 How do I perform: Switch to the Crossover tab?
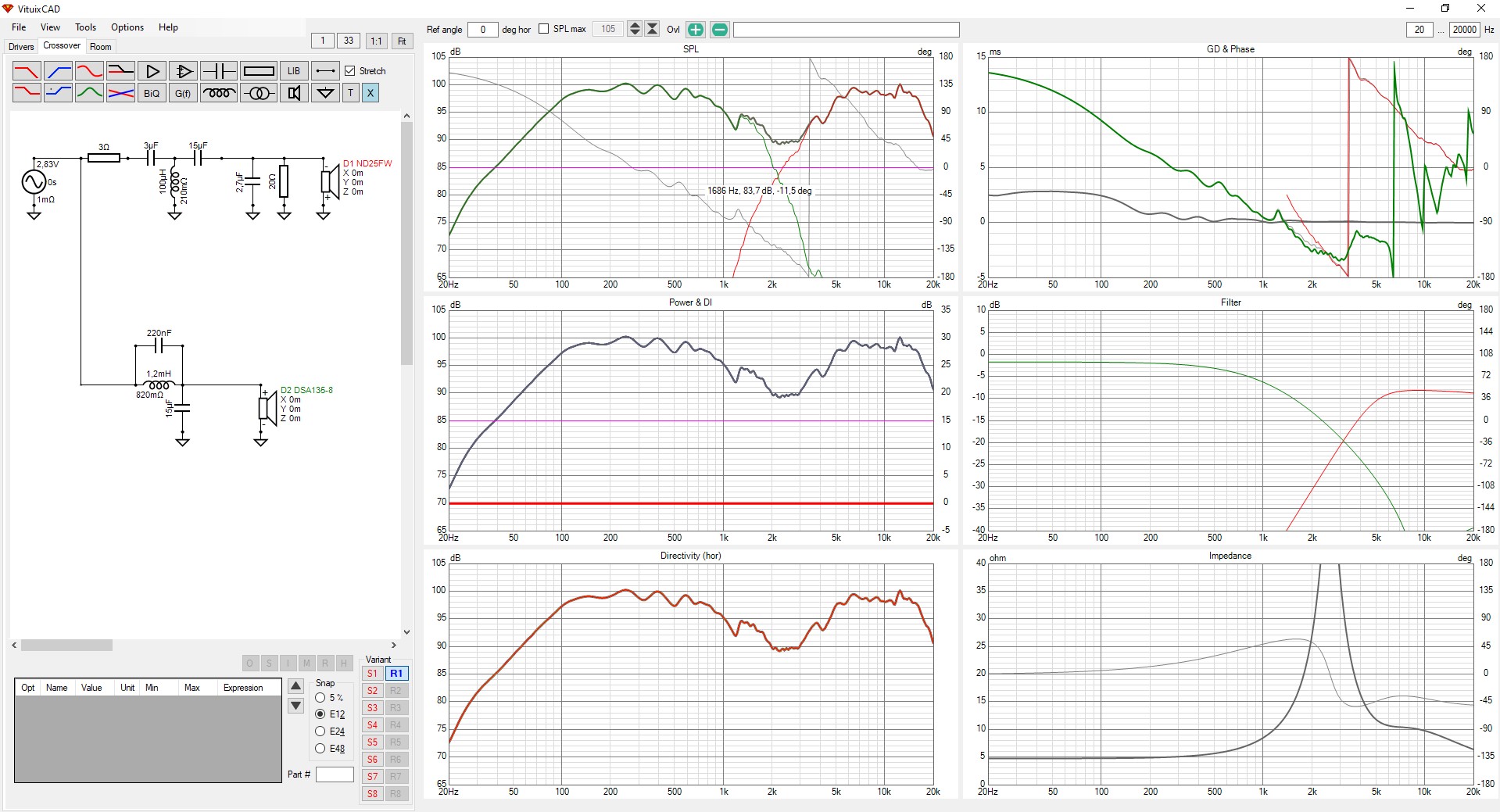pos(62,46)
